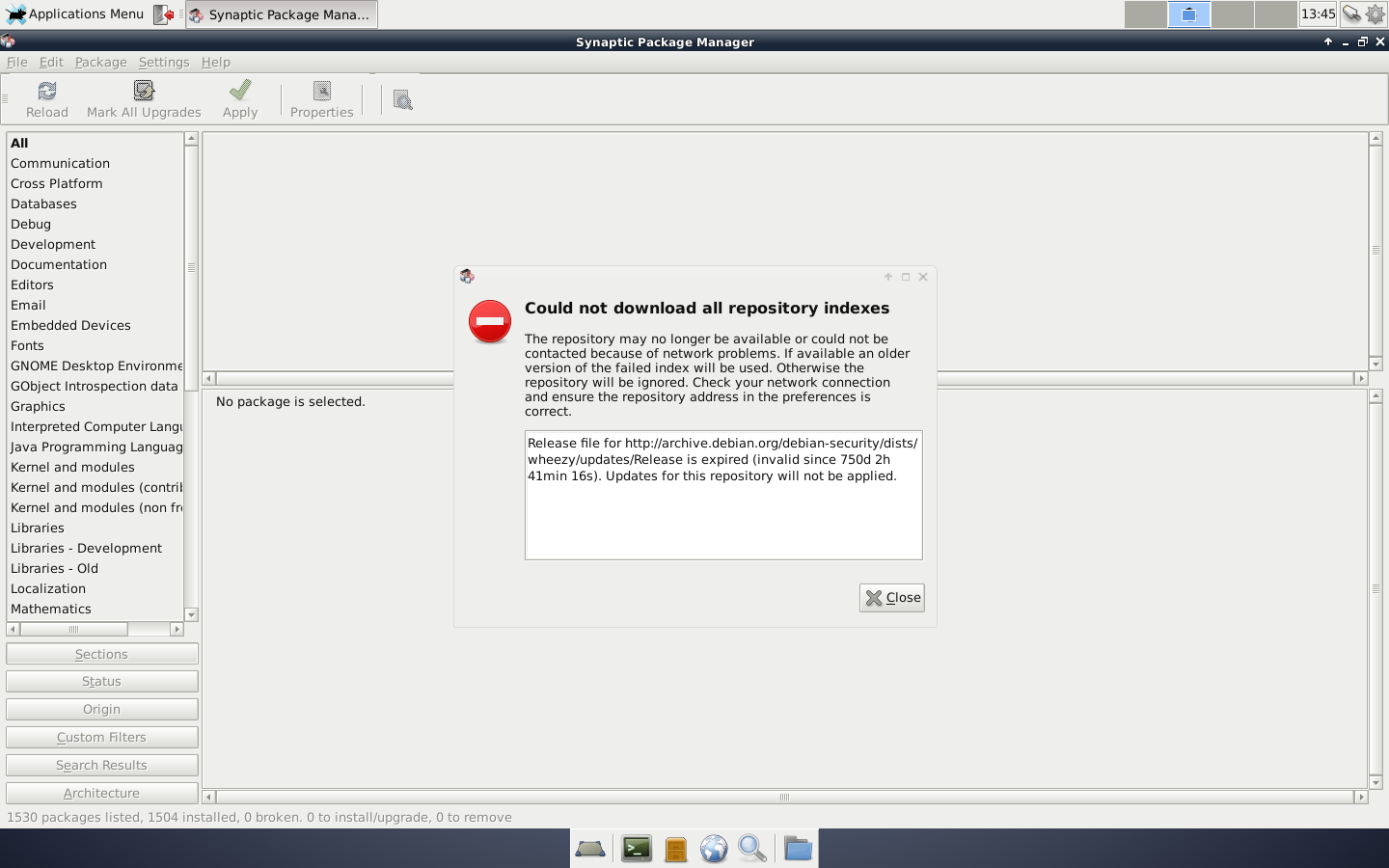Launch the Web Browser globe icon
Image resolution: width=1389 pixels, height=868 pixels.
(x=714, y=849)
